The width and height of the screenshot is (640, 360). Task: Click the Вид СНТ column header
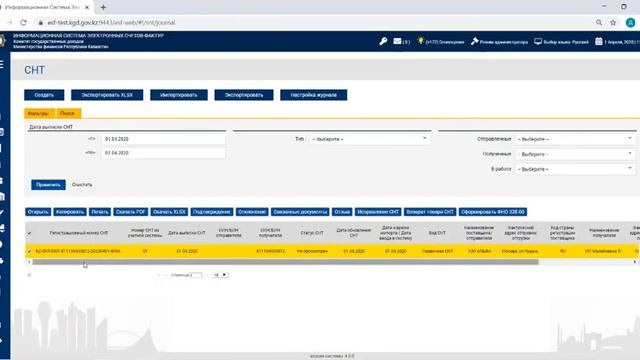[x=437, y=233]
